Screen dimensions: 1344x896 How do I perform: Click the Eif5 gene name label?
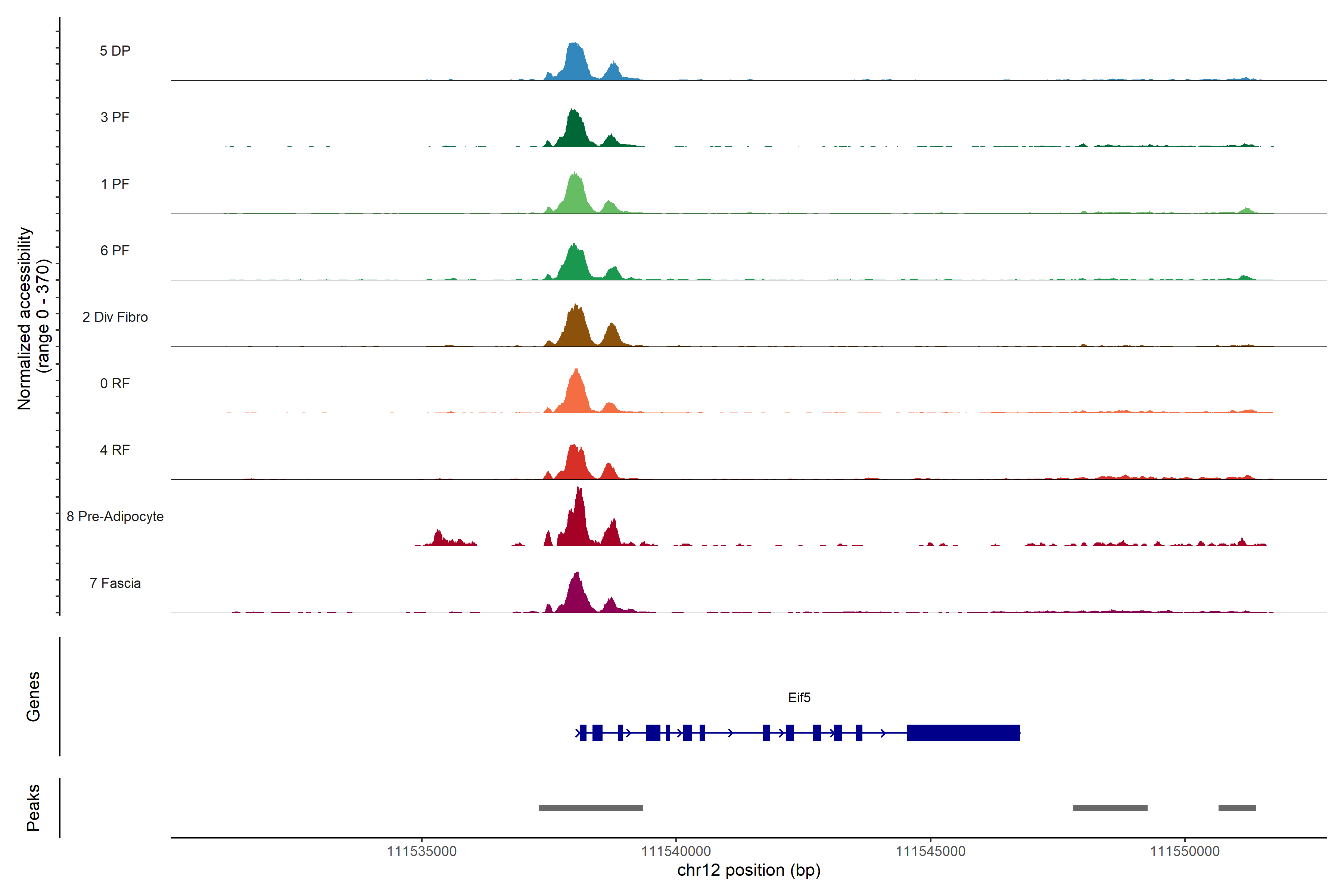tap(799, 698)
